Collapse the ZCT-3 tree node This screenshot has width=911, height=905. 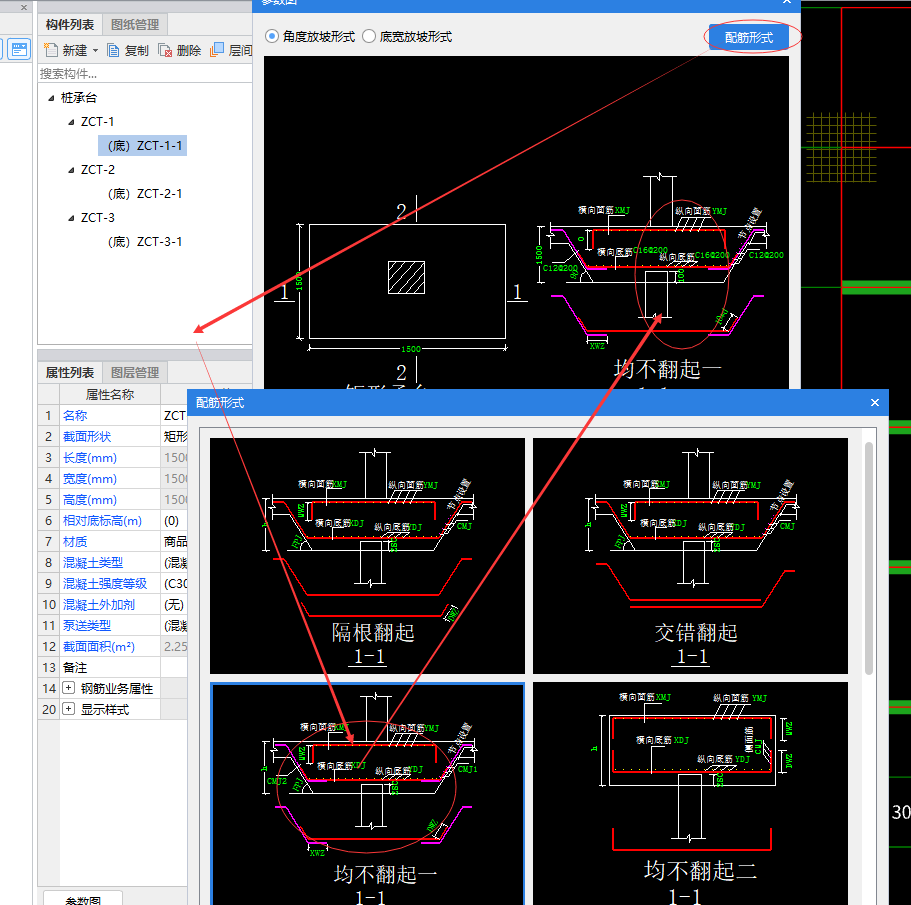tap(71, 218)
